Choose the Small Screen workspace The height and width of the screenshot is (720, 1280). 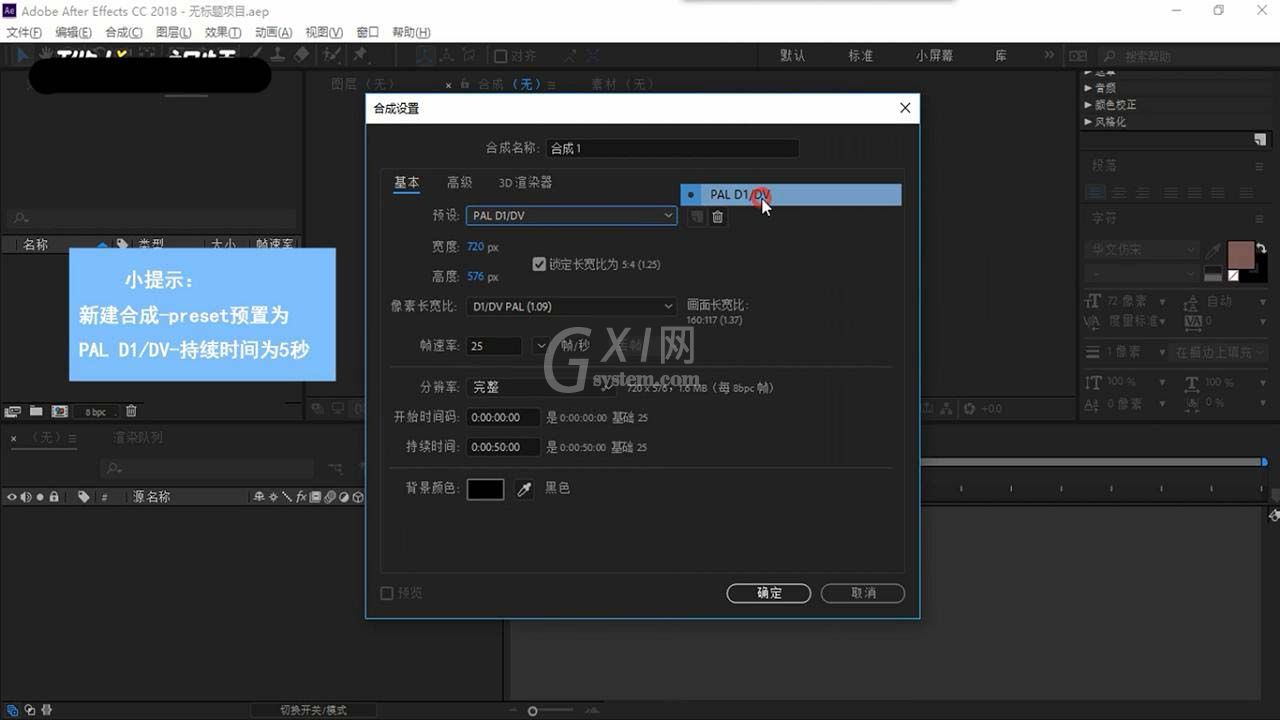[935, 56]
